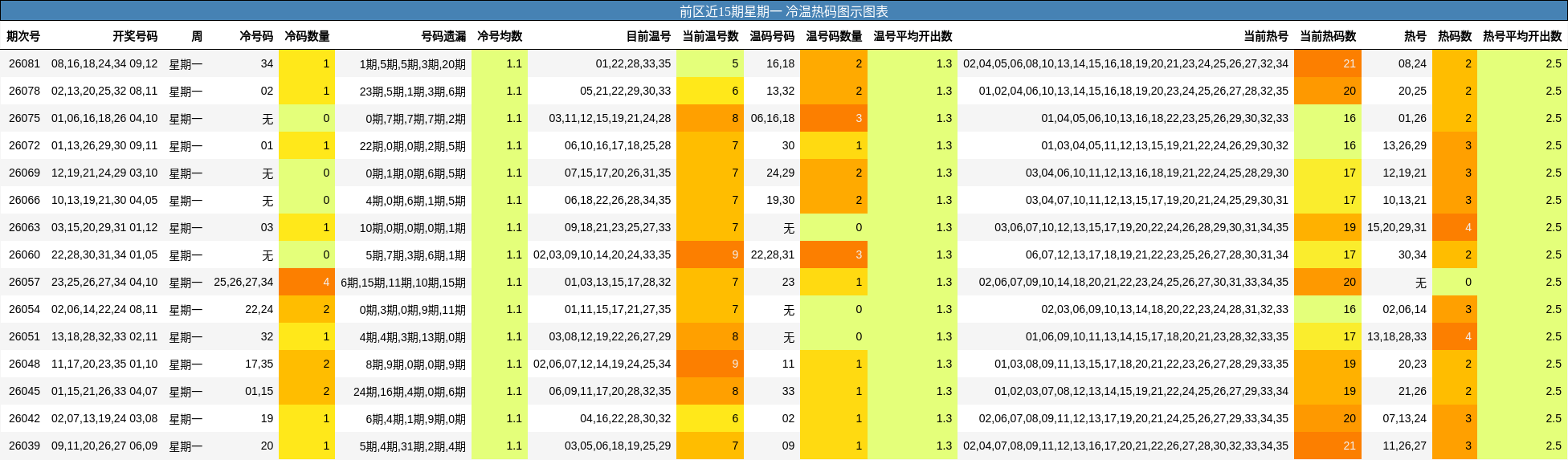Screen dimensions: 1568x460
Task: Click the 目前温号 column header
Action: (x=648, y=36)
